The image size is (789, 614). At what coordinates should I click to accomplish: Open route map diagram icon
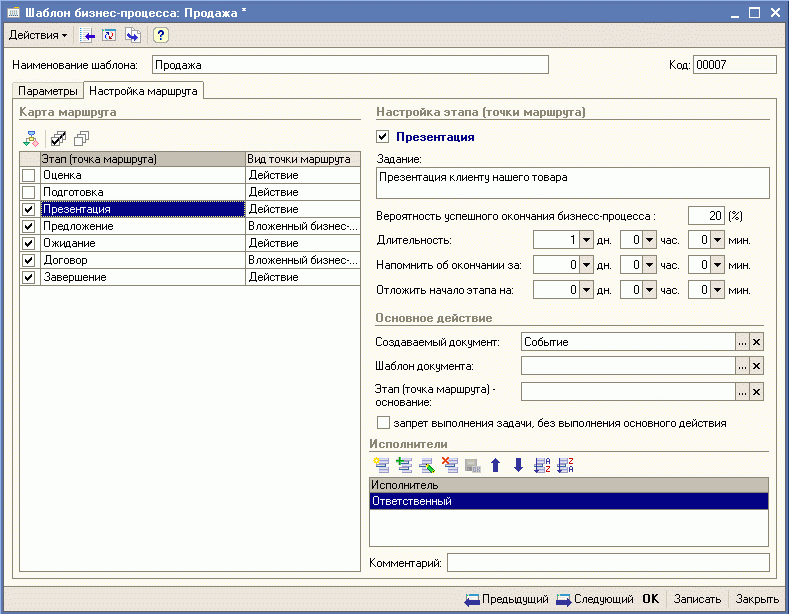point(31,139)
